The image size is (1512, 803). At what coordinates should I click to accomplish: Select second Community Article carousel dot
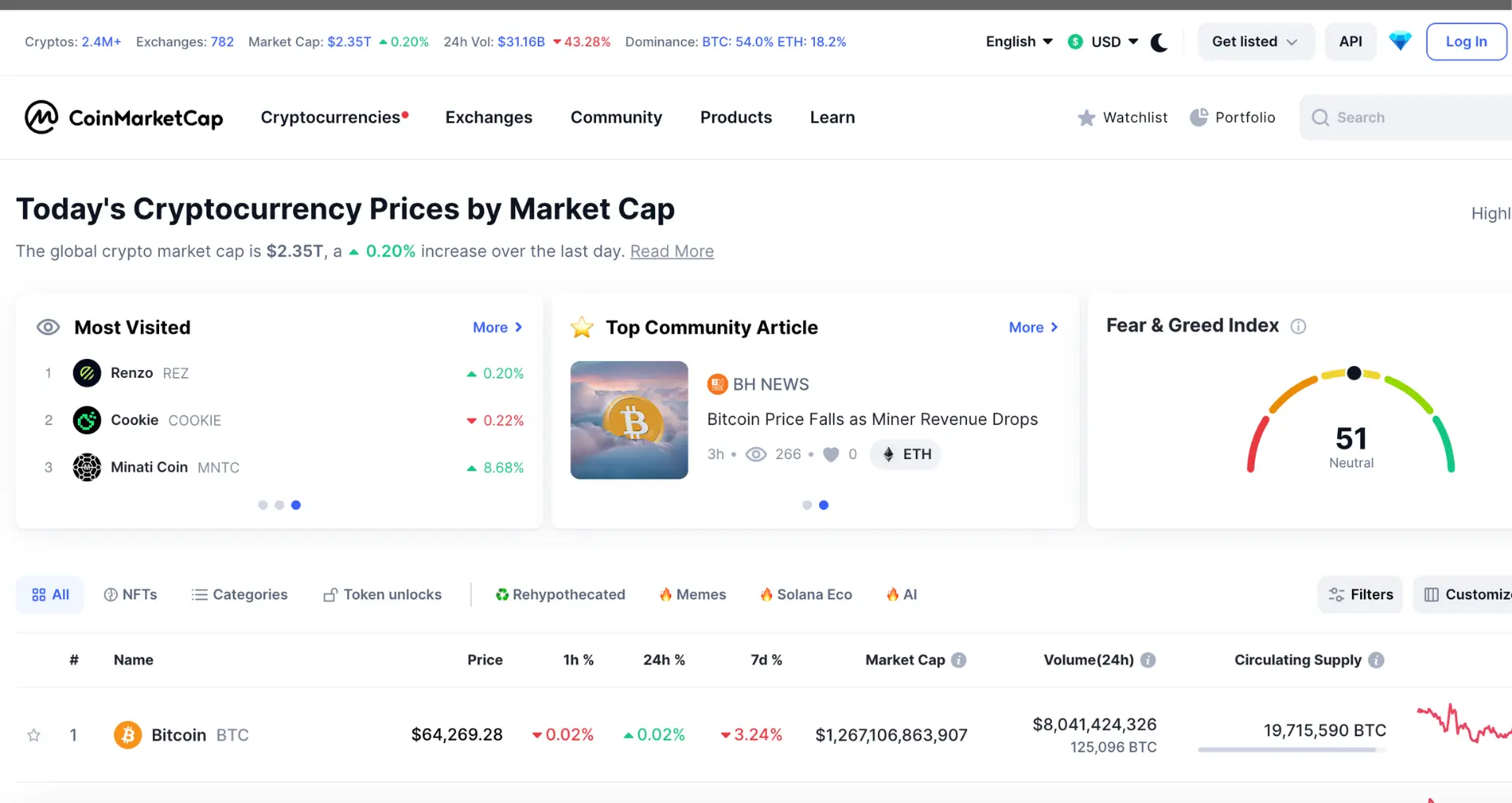point(824,505)
